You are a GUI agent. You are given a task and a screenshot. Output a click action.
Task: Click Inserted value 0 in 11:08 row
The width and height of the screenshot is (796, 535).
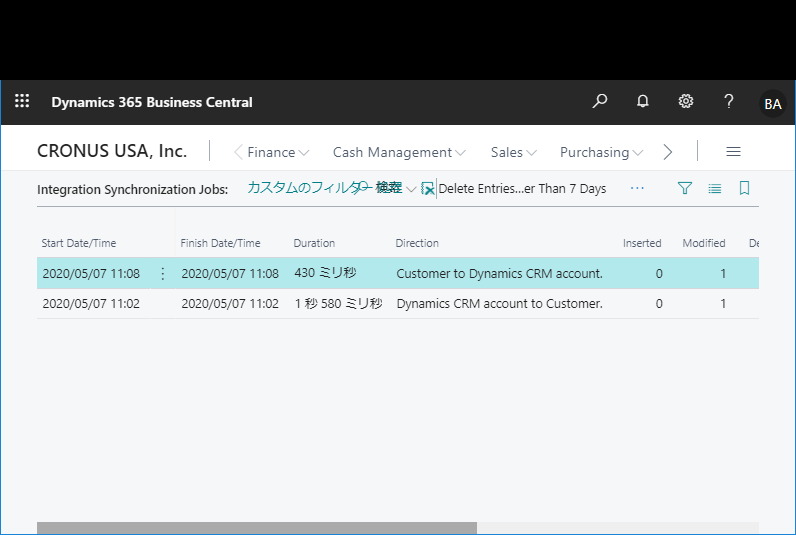pyautogui.click(x=659, y=274)
